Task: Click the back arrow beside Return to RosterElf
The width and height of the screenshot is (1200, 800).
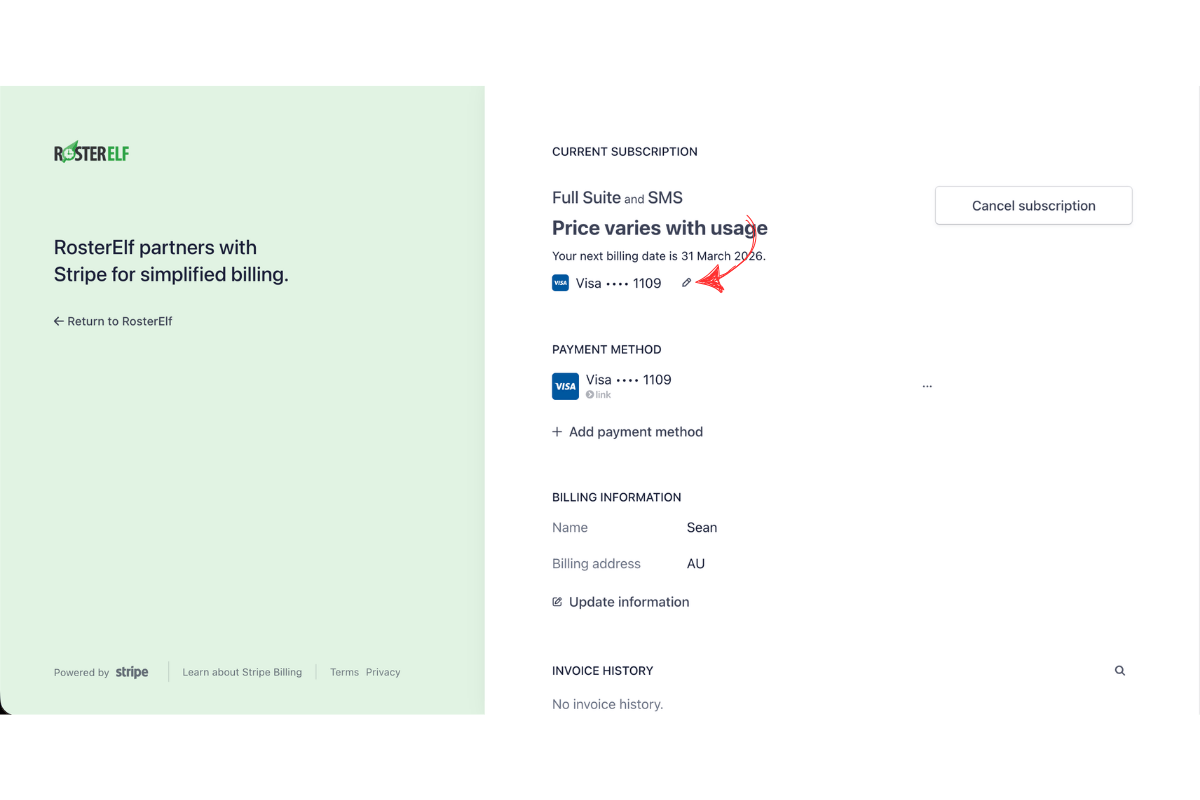Action: [58, 321]
